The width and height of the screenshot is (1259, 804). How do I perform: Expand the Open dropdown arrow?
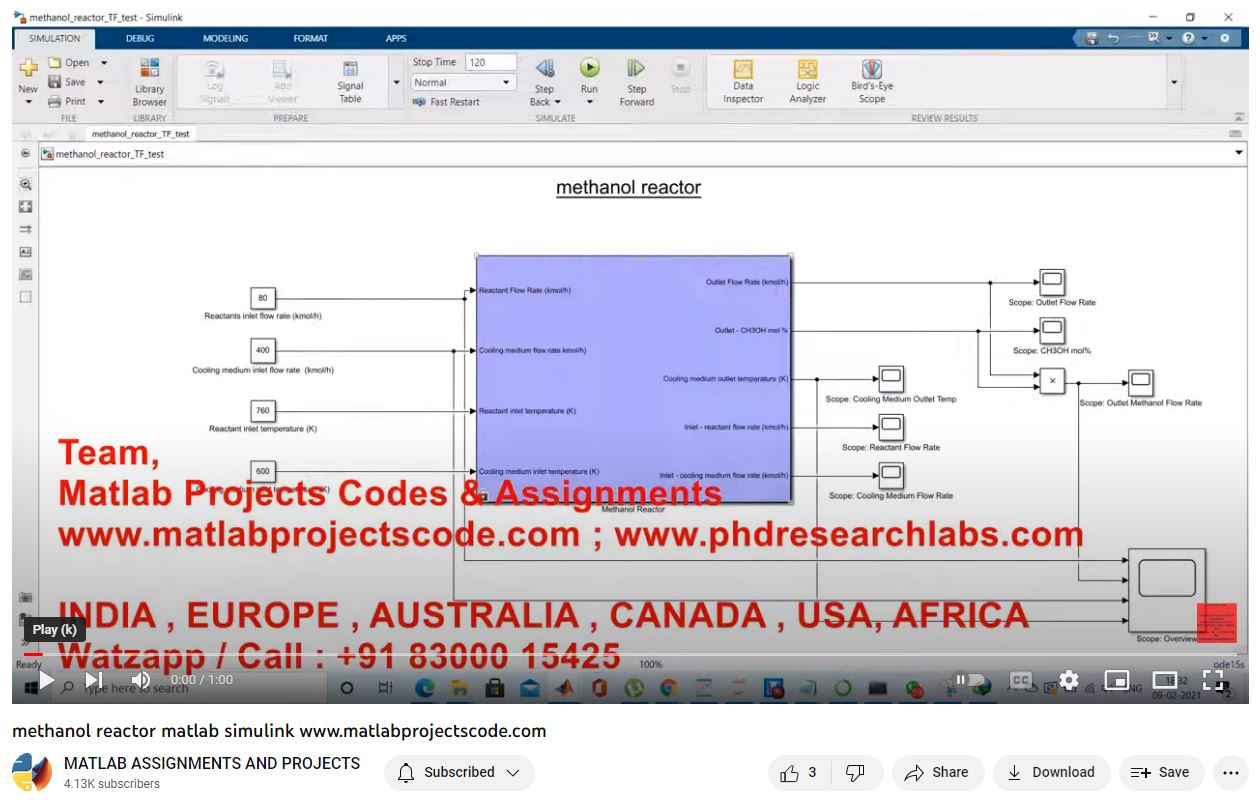pyautogui.click(x=103, y=63)
